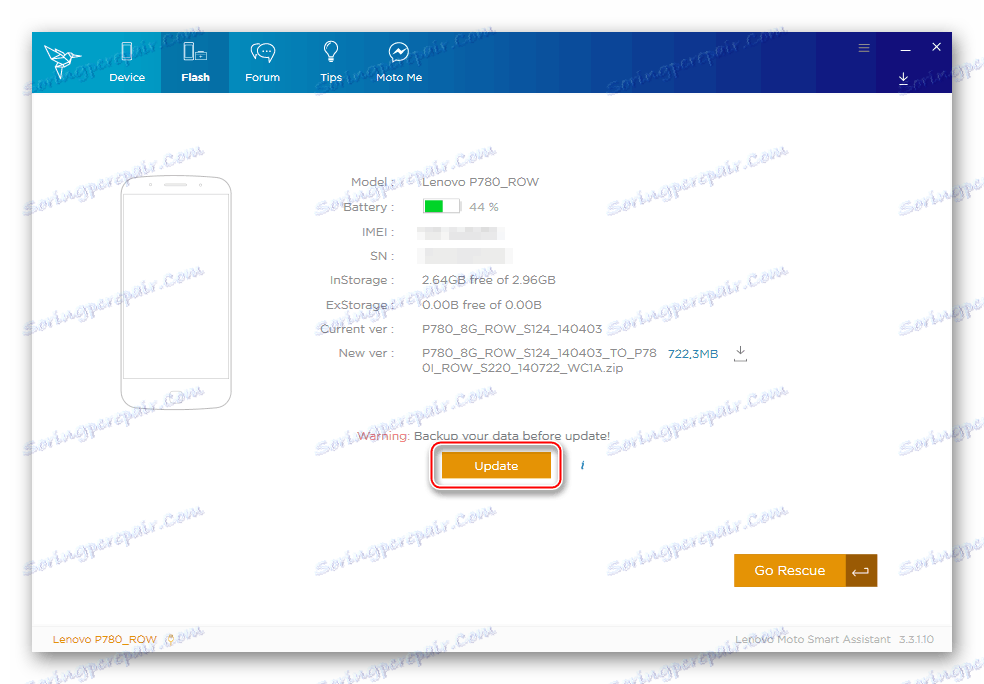This screenshot has width=984, height=684.
Task: Click the version number 3.3.1.10 text
Action: tap(916, 639)
